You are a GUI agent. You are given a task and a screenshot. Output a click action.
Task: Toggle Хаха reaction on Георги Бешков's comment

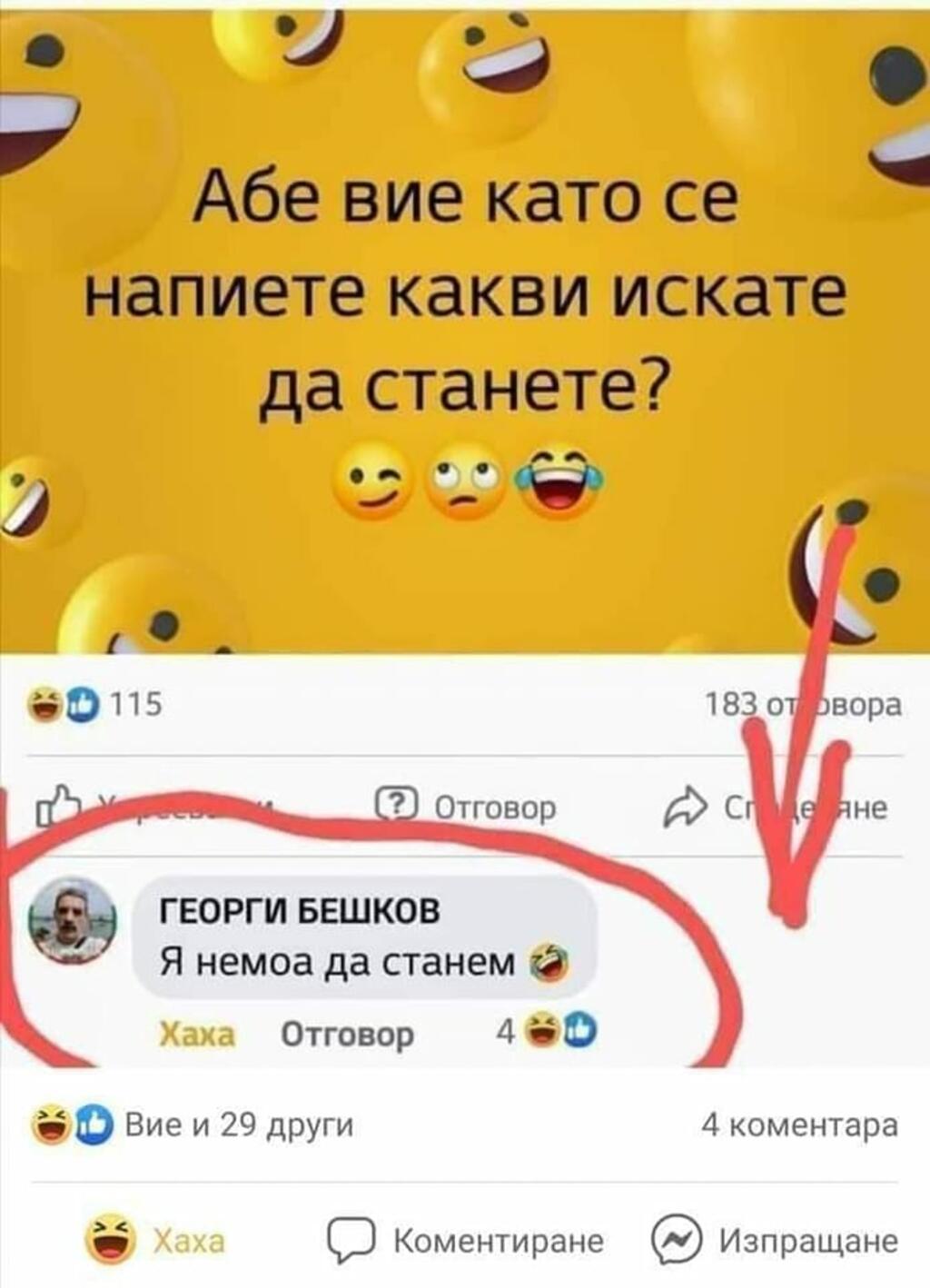pos(197,1034)
